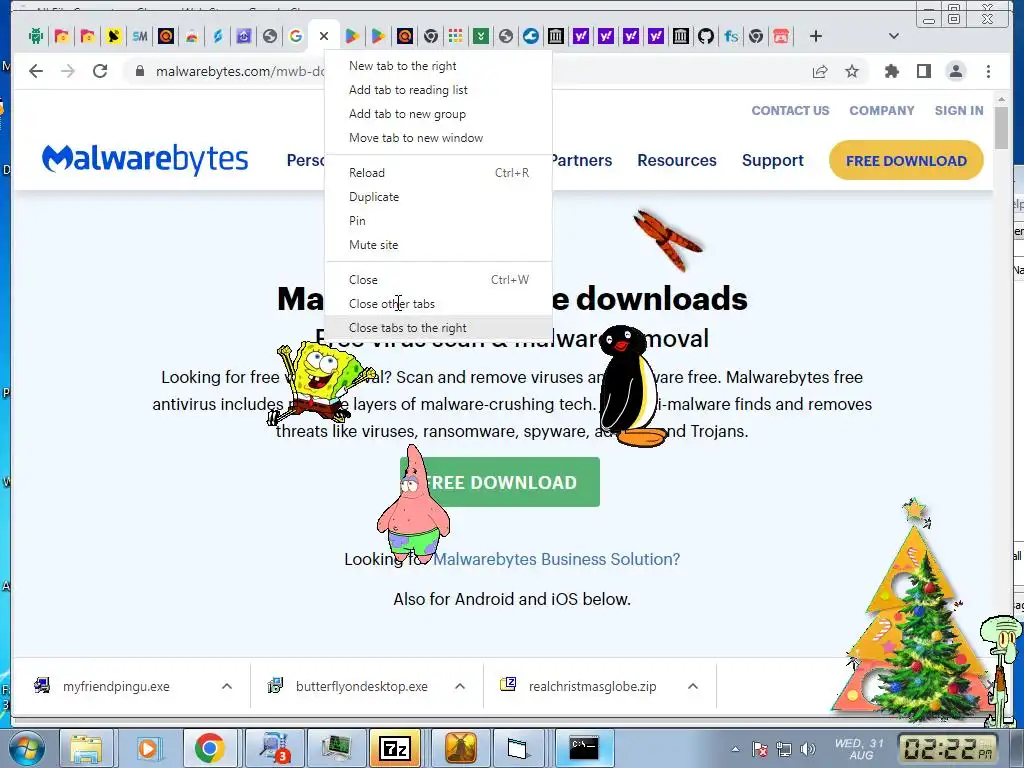1024x768 pixels.
Task: Click the volume speaker tray icon
Action: (808, 749)
